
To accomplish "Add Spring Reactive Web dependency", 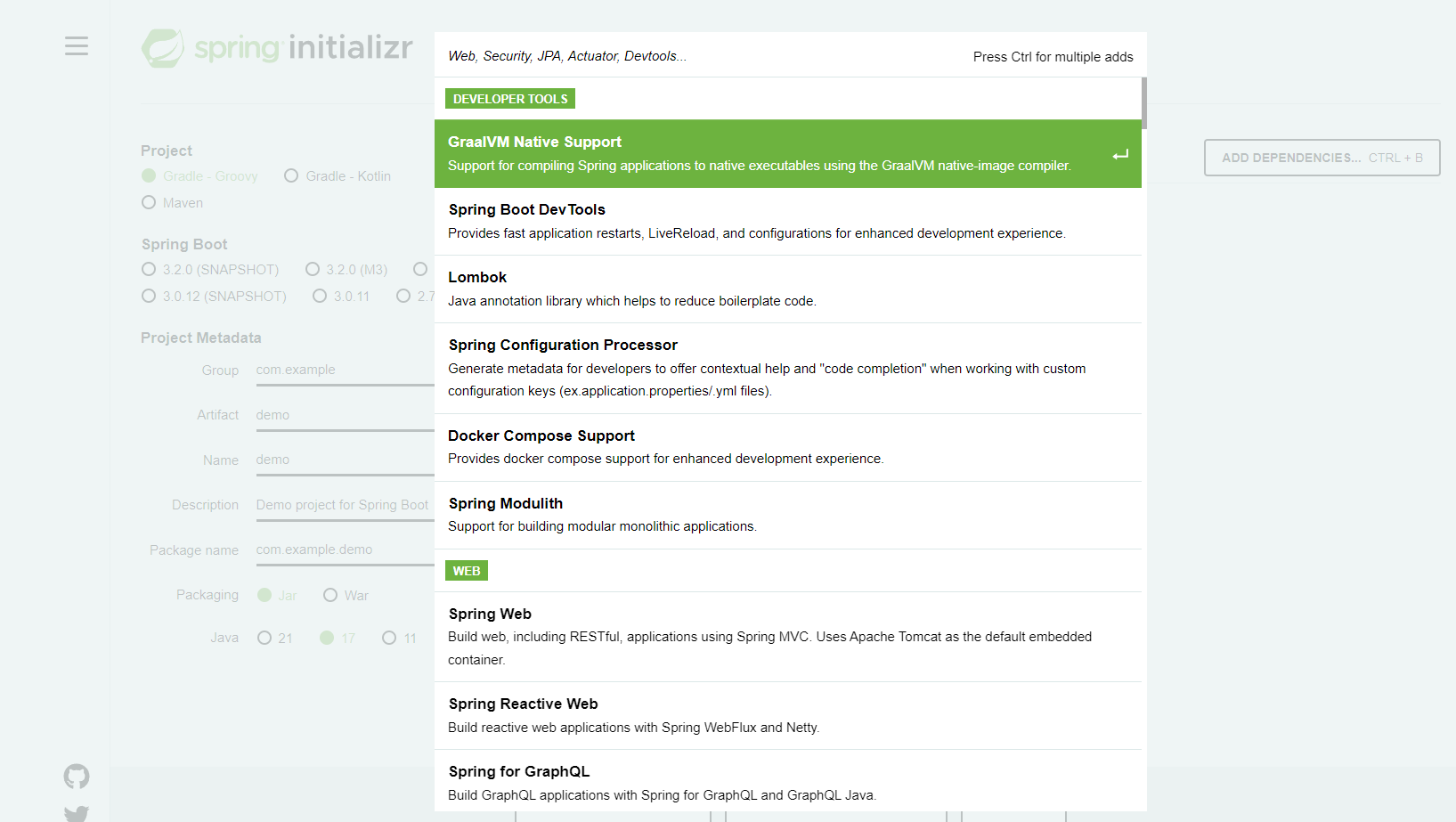I will click(788, 716).
